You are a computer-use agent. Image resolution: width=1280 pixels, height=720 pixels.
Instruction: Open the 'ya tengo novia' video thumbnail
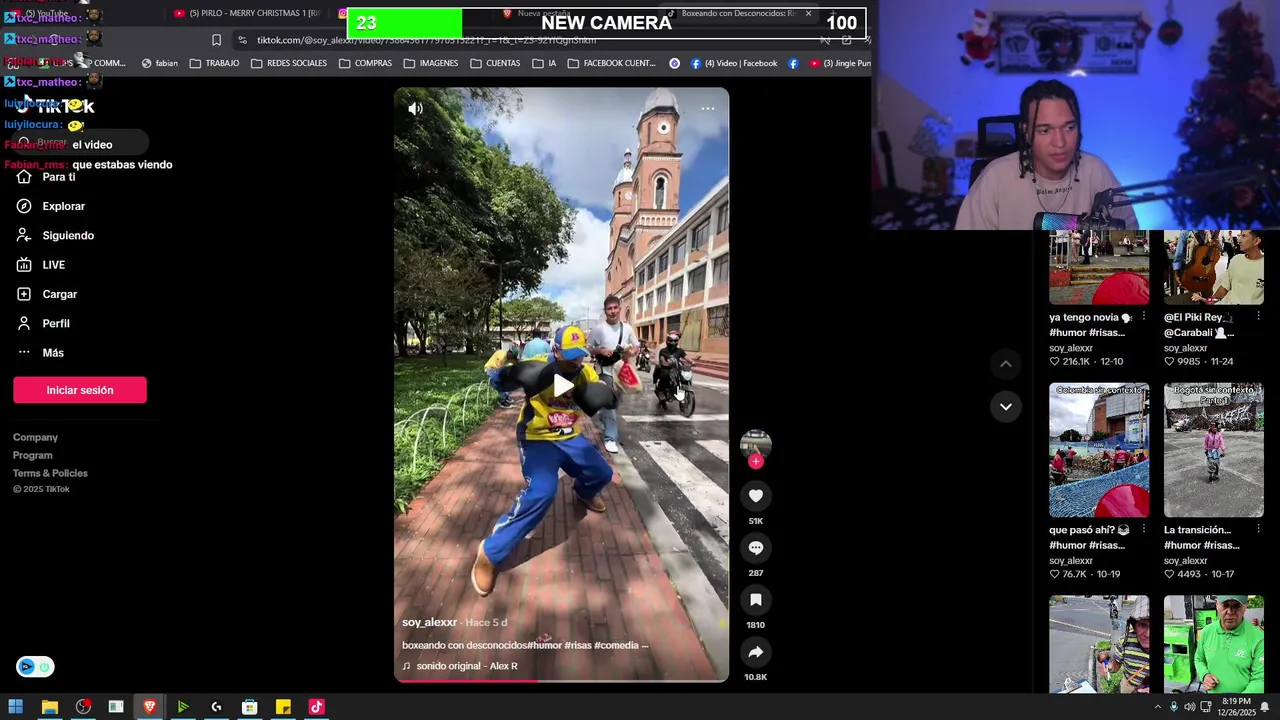click(1099, 267)
